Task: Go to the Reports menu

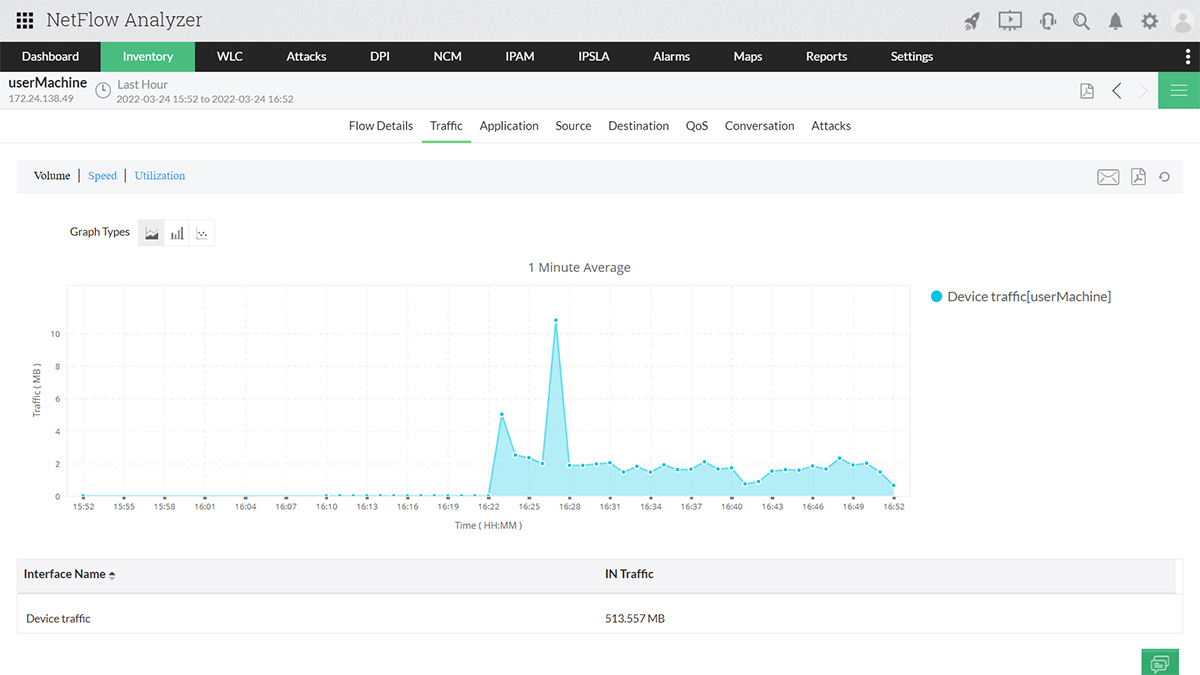Action: tap(826, 56)
